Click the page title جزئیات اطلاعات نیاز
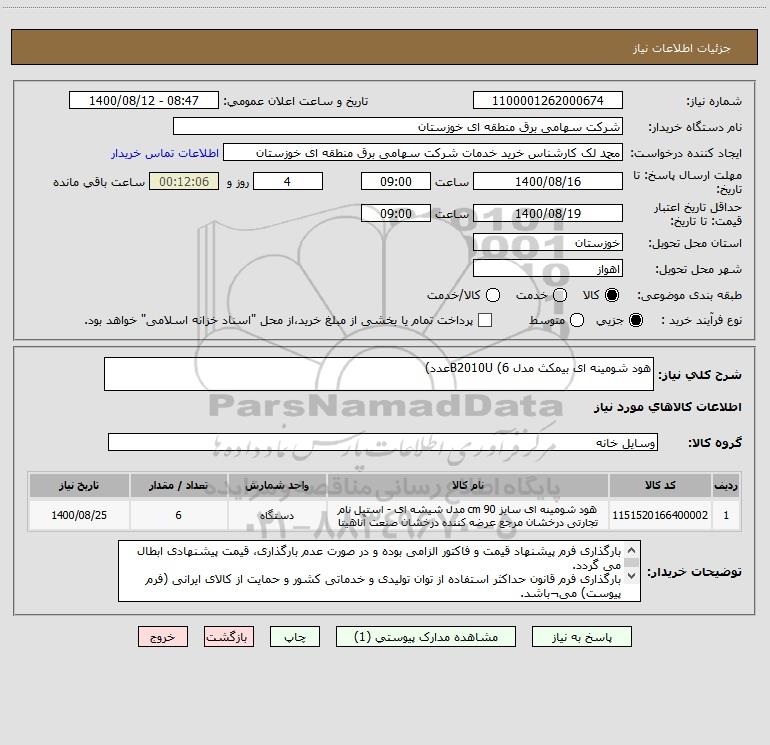The image size is (770, 745). (x=682, y=48)
